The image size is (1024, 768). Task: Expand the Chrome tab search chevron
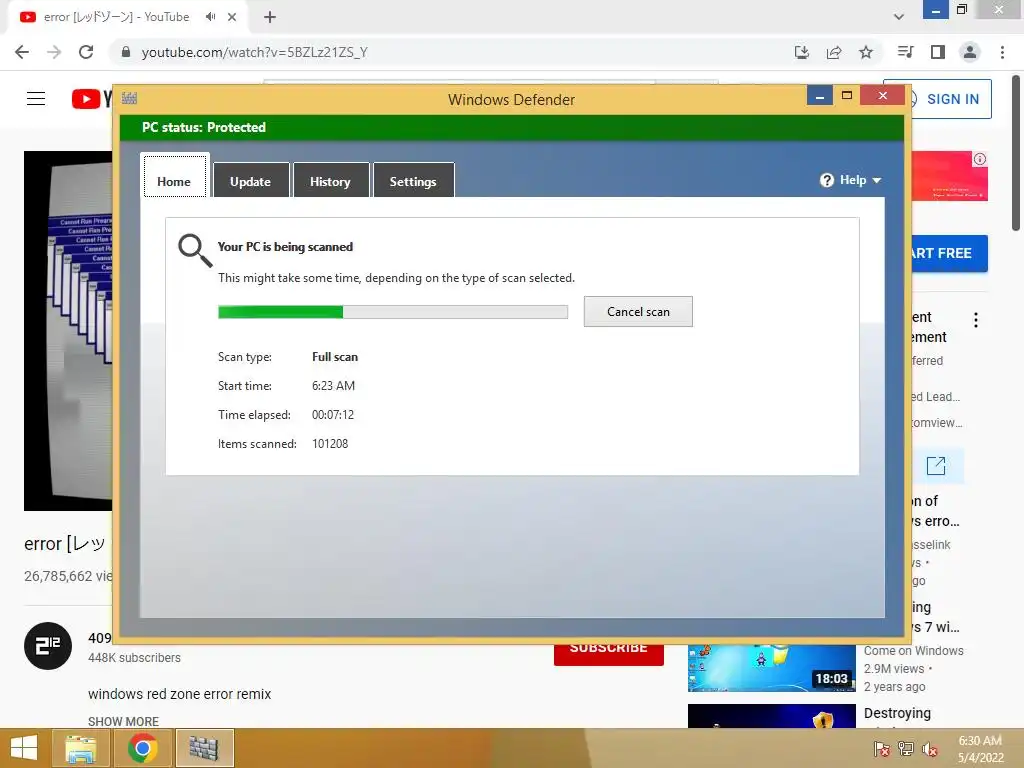(899, 17)
